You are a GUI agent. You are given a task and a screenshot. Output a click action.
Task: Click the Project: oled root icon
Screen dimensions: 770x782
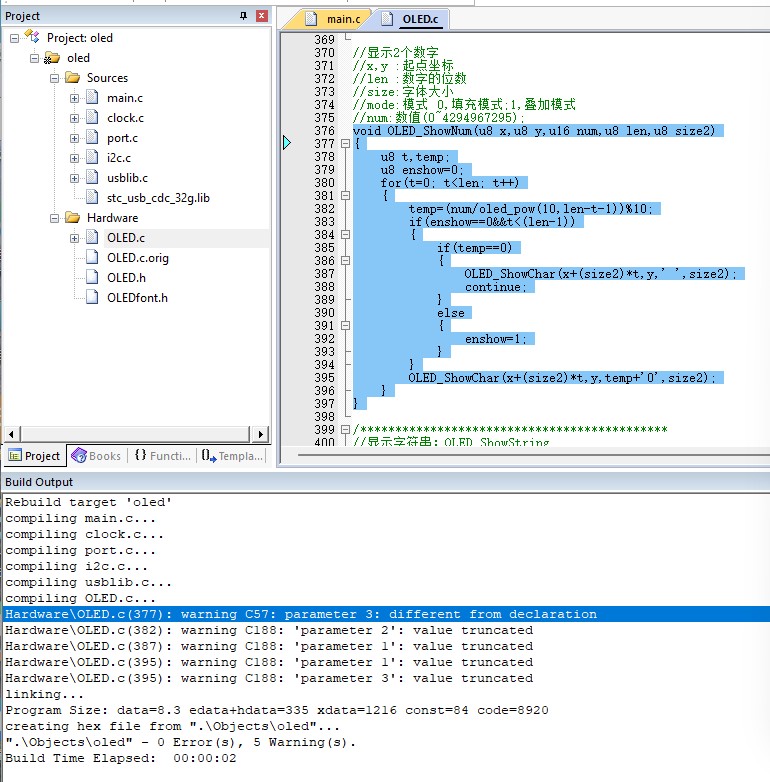click(32, 36)
